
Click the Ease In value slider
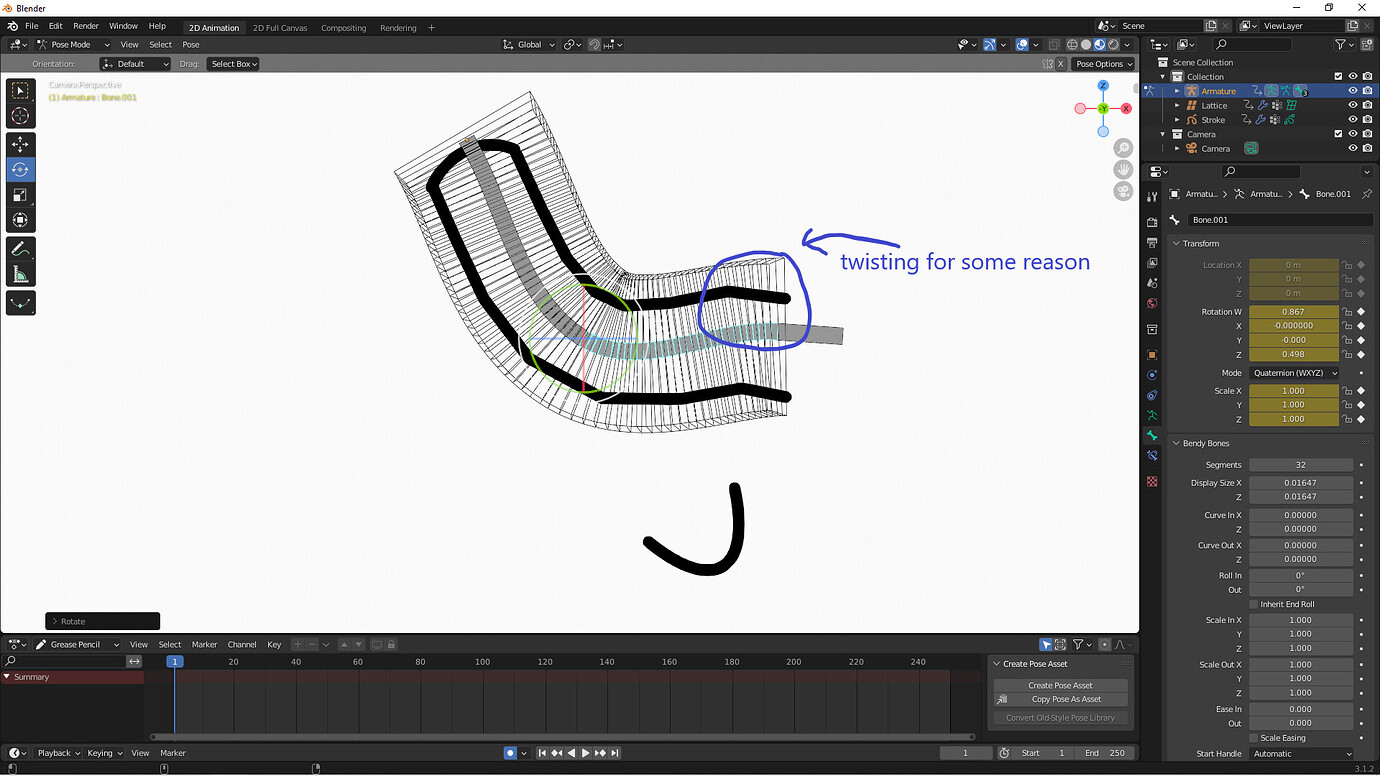(1301, 709)
